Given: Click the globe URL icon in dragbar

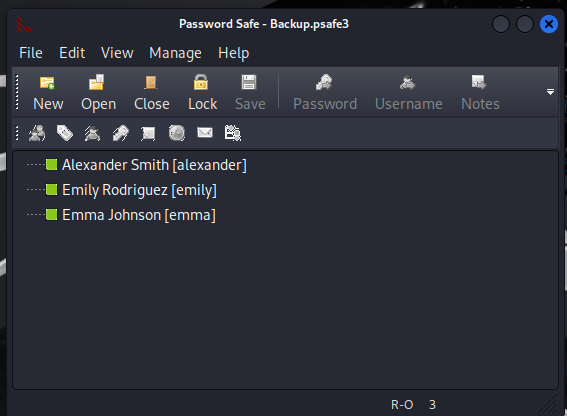Looking at the screenshot, I should 177,133.
